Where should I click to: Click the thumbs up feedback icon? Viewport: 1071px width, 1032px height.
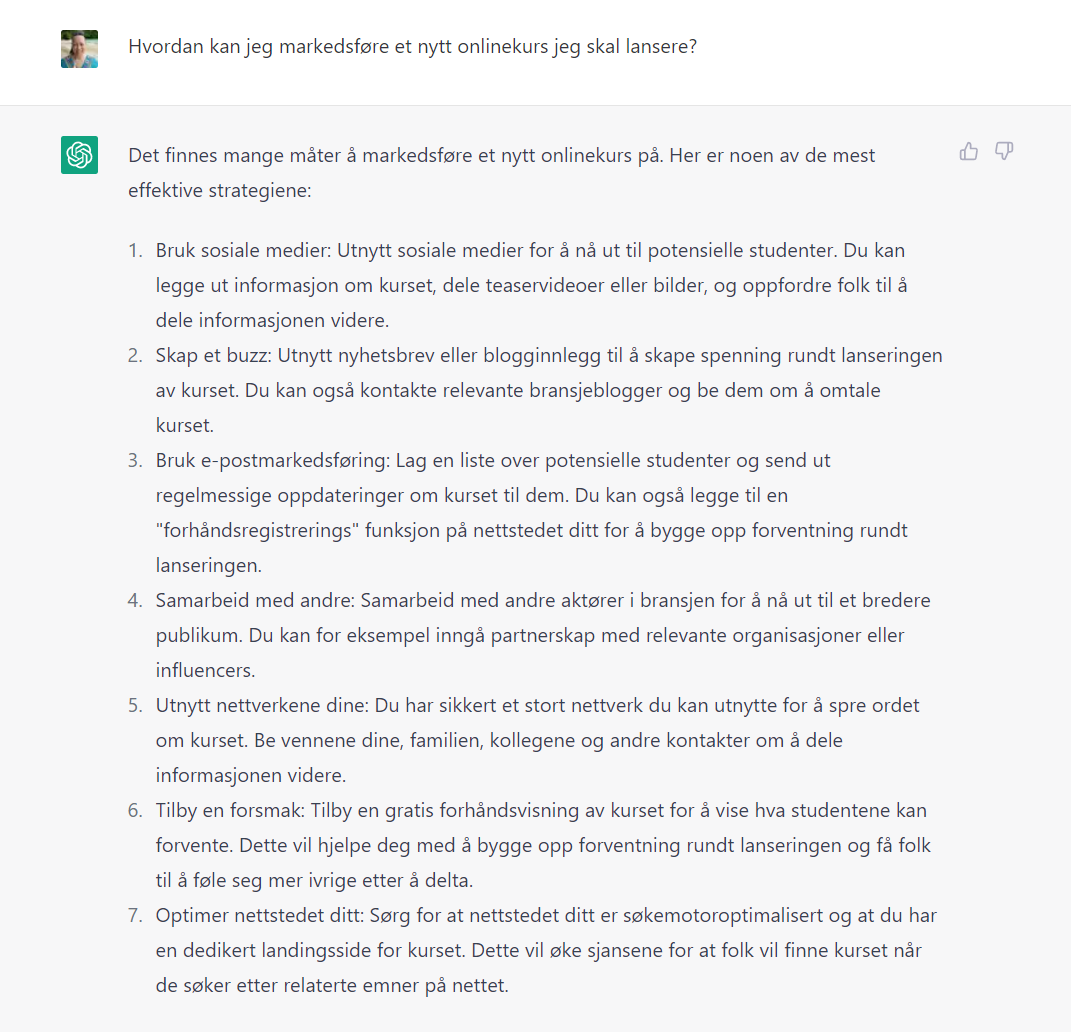coord(969,152)
